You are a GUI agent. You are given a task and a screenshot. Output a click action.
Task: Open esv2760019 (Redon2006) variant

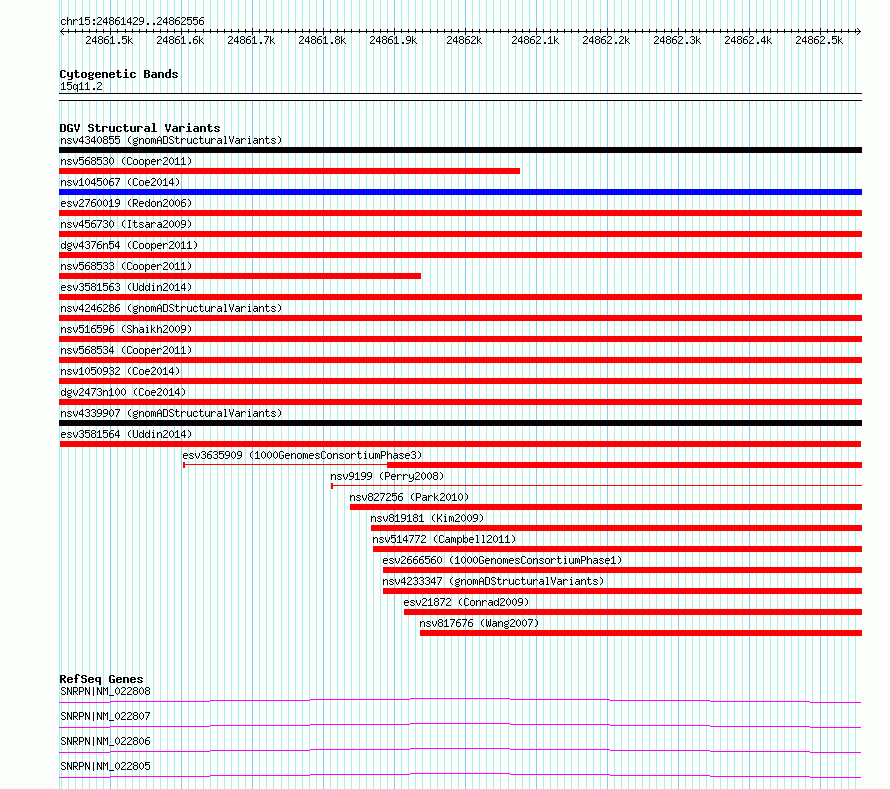(x=126, y=203)
